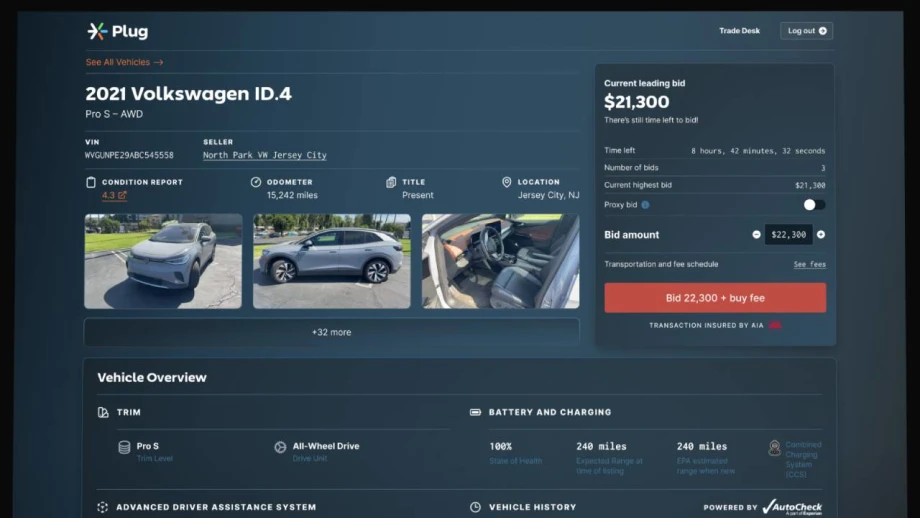Screen dimensions: 920x518
Task: Open the front view car photo
Action: coord(163,261)
